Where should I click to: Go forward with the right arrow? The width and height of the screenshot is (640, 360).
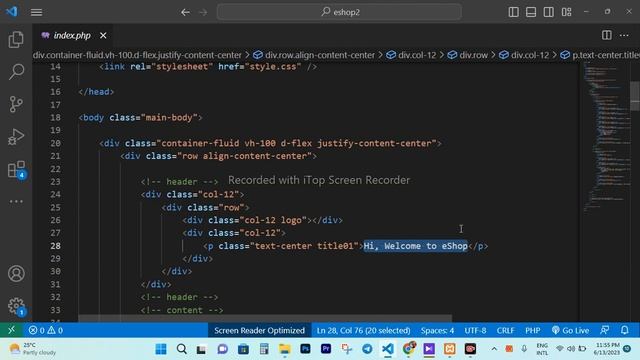click(x=203, y=12)
